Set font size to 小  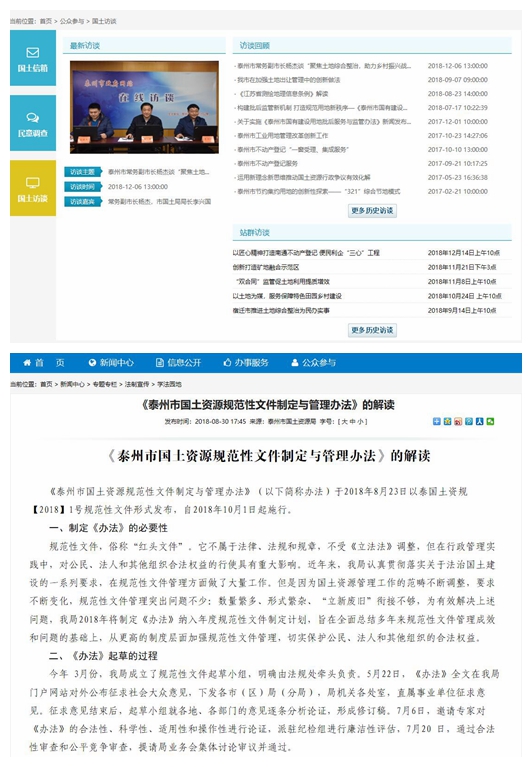359,421
